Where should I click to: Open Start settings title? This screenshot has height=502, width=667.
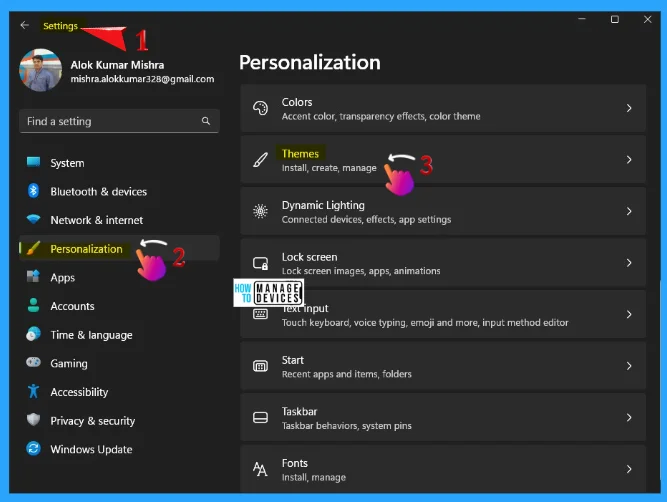coord(293,360)
